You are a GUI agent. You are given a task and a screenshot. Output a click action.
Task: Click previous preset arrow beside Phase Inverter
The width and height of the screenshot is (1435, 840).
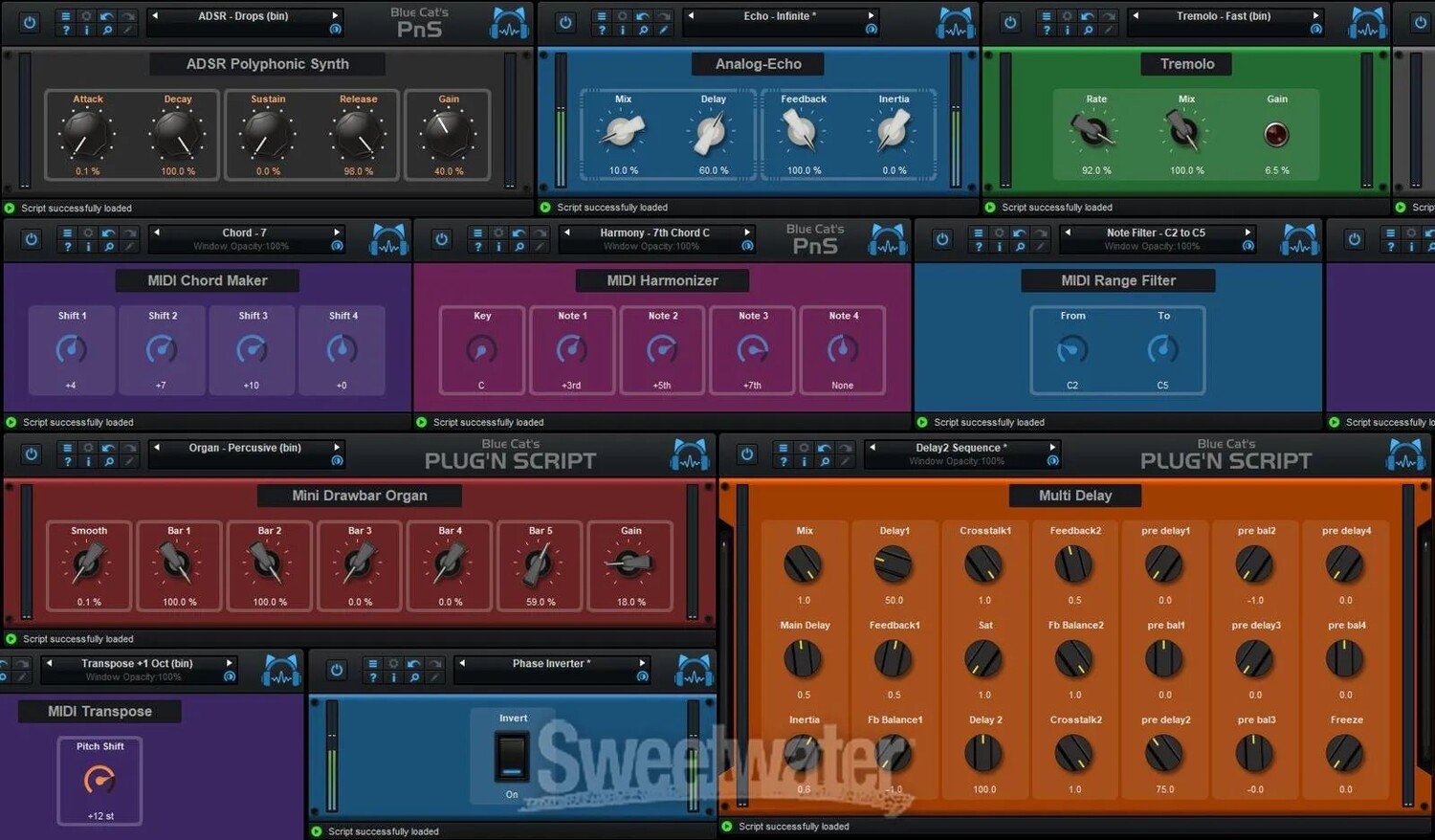(x=462, y=663)
